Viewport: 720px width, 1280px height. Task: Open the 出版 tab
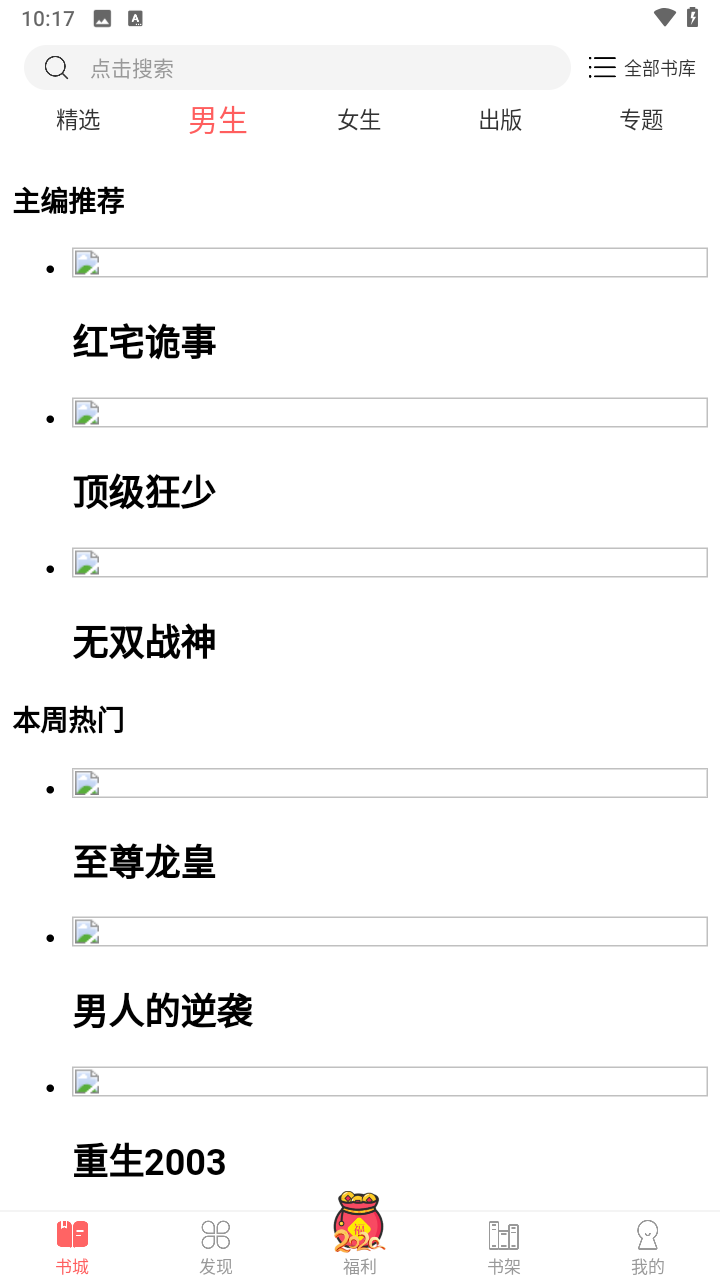coord(500,120)
